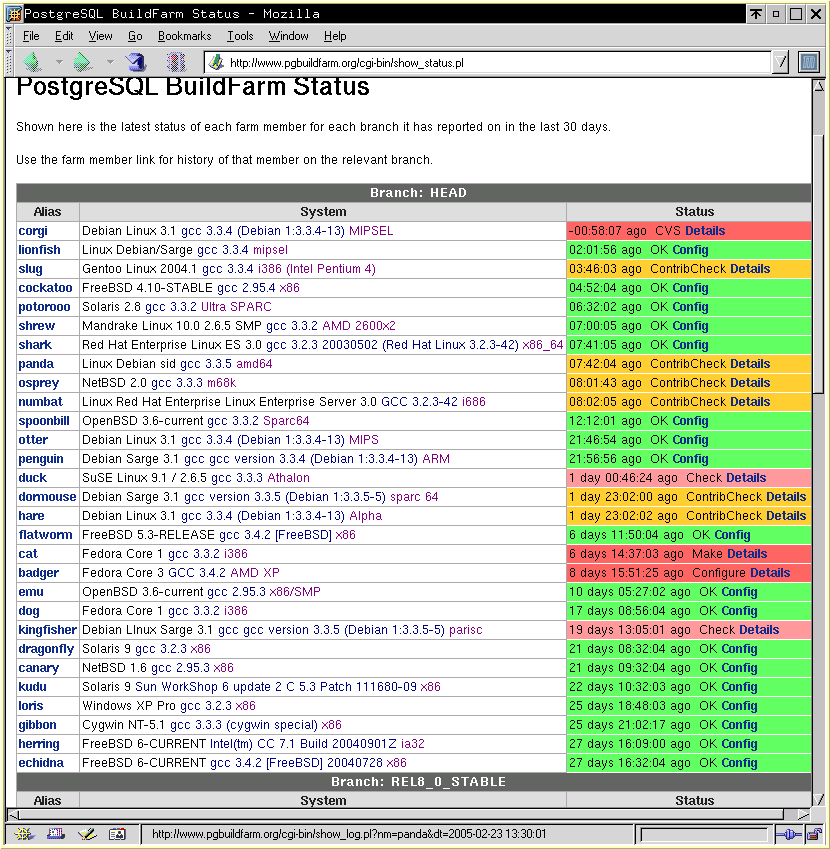This screenshot has height=849, width=830.
Task: Open the Window menu
Action: (x=288, y=36)
